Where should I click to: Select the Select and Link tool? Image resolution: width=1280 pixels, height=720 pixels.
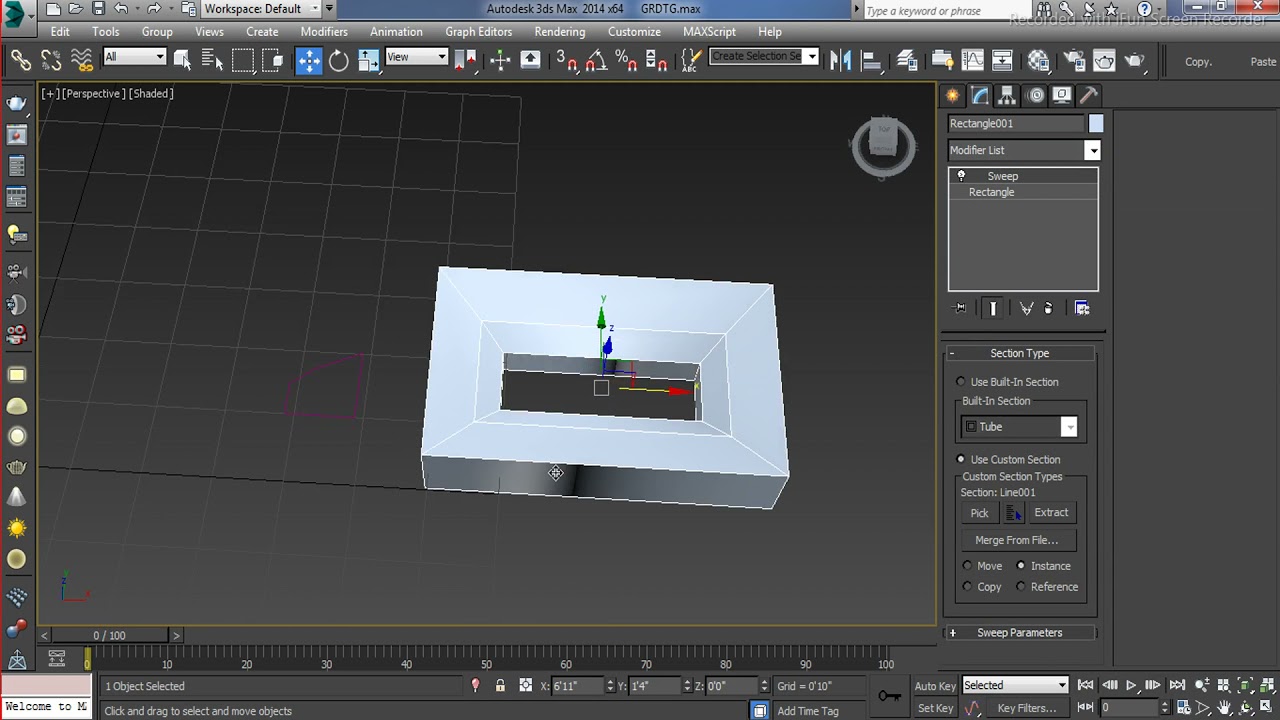[20, 60]
